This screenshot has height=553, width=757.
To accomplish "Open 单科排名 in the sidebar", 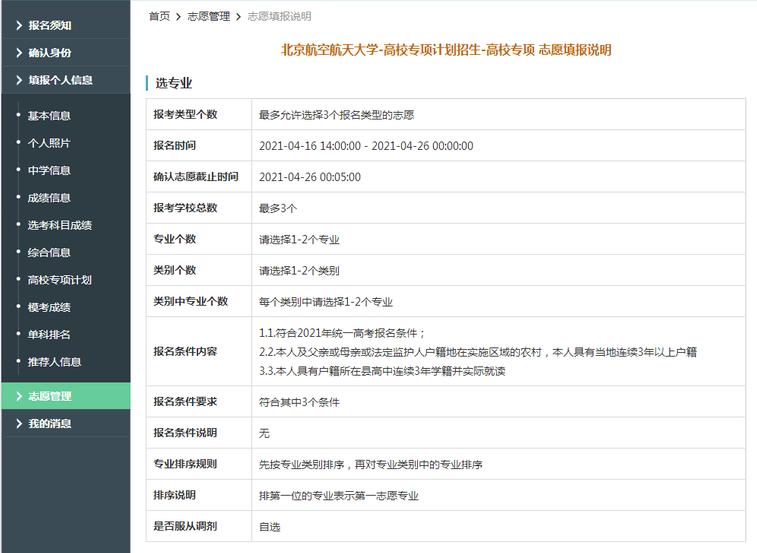I will 49,335.
